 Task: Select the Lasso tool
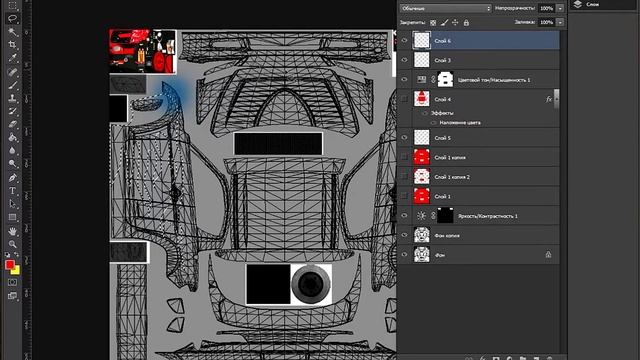tap(12, 18)
